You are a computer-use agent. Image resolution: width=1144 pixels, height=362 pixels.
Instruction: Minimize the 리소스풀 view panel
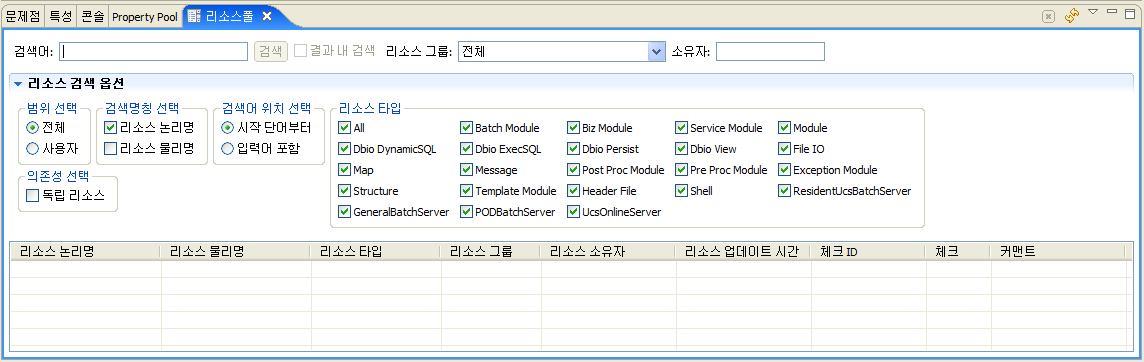[x=1111, y=11]
